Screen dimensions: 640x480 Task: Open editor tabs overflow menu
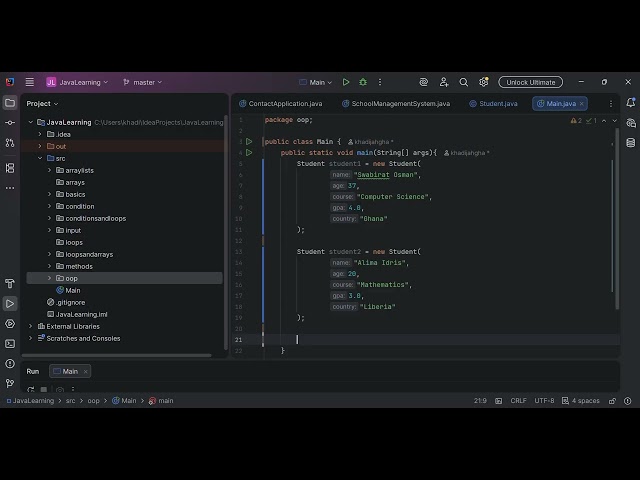611,104
